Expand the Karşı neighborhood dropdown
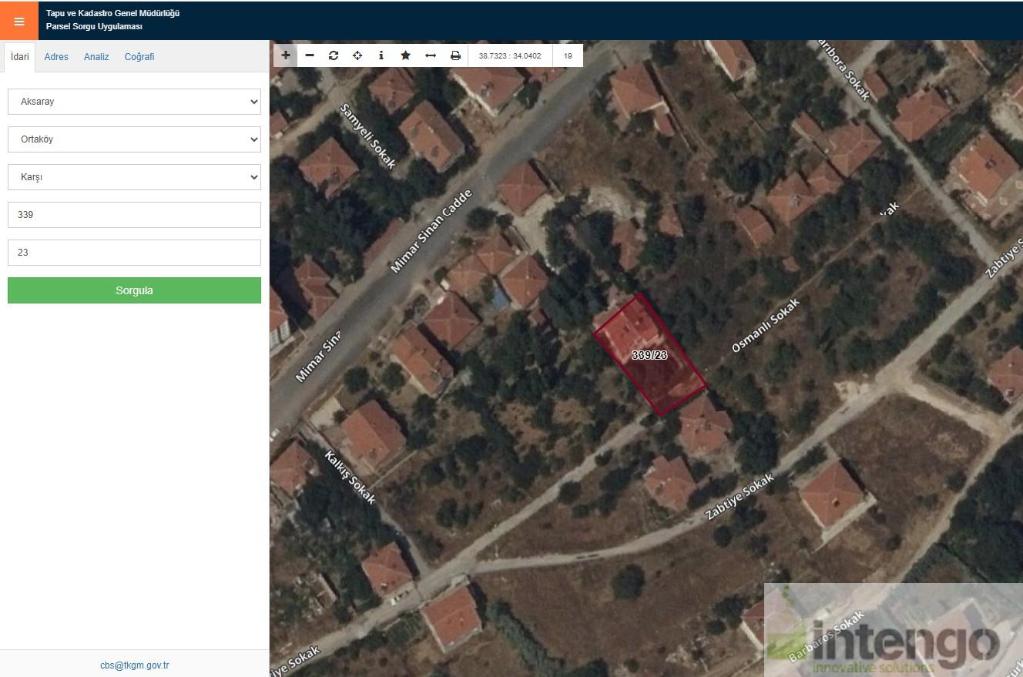This screenshot has height=677, width=1023. tap(134, 177)
